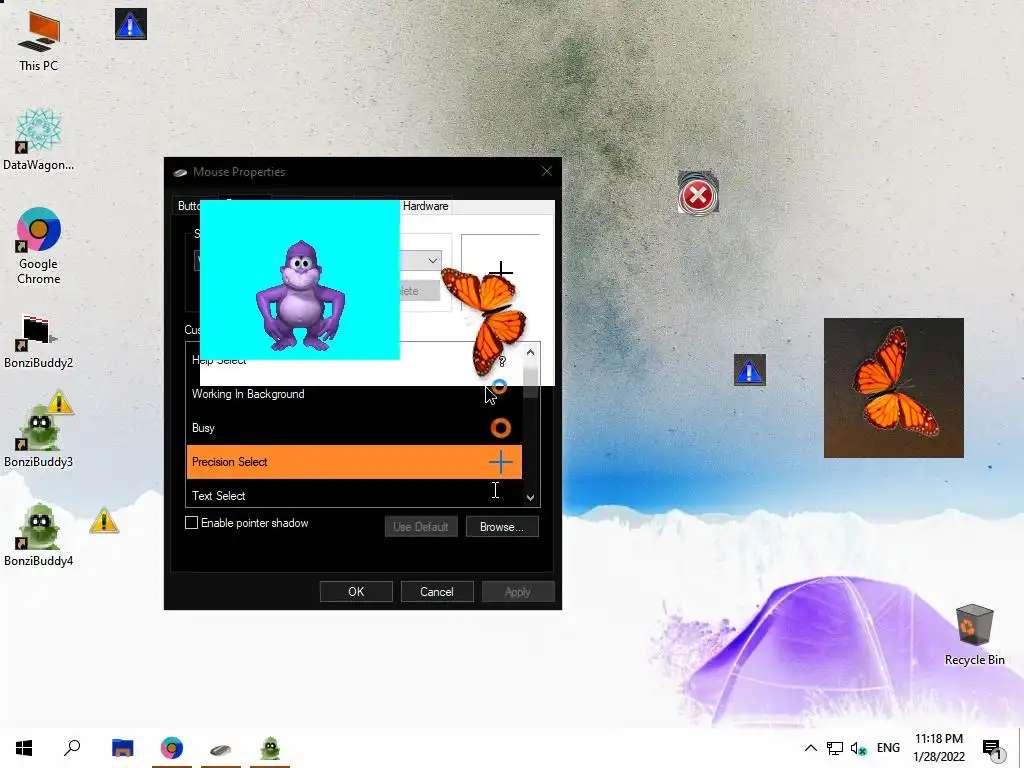Click Mouse Properties taskbar button
1024x768 pixels.
tap(221, 748)
